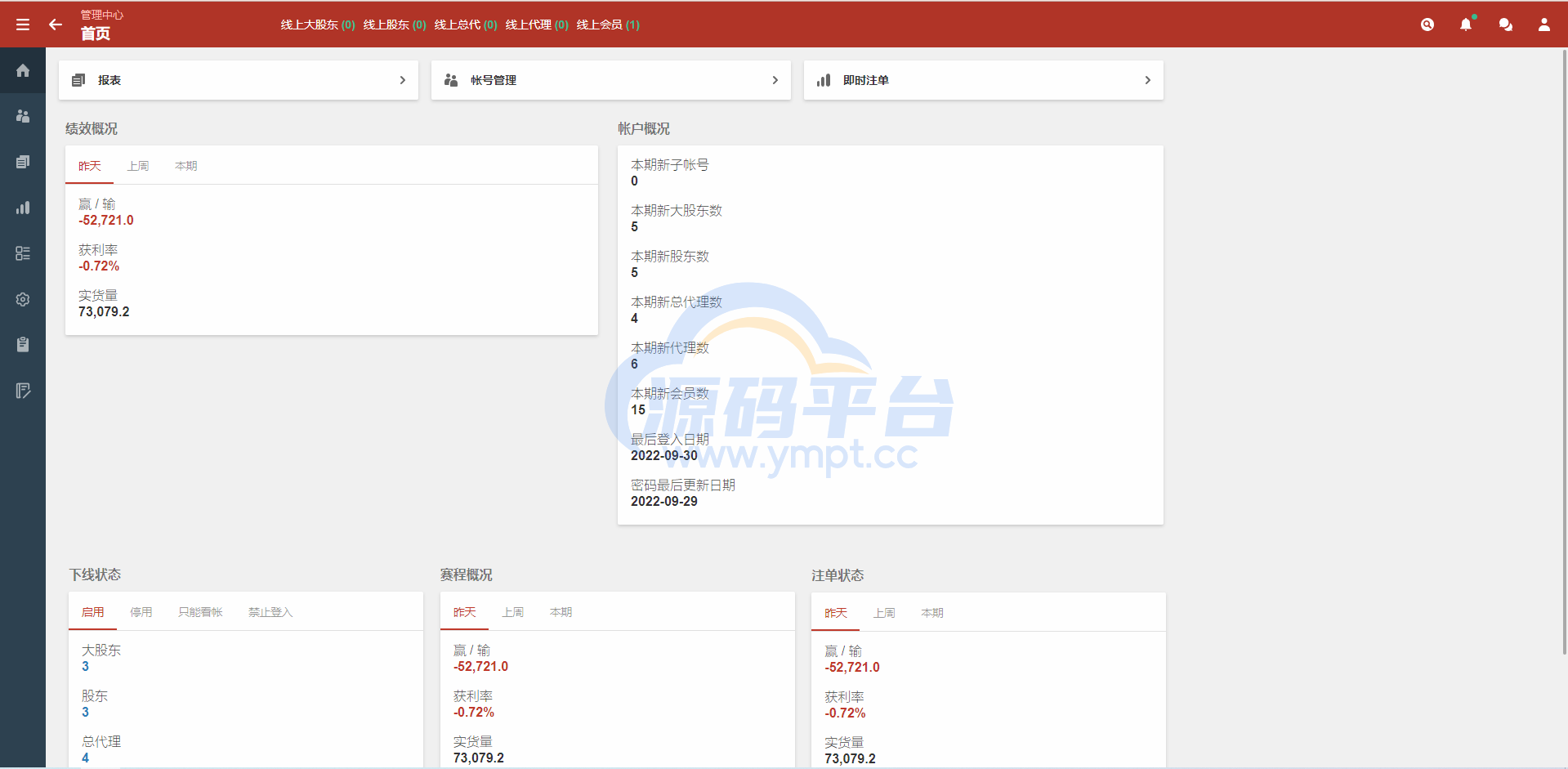Select 昨天 tab in 注单状态

click(836, 613)
